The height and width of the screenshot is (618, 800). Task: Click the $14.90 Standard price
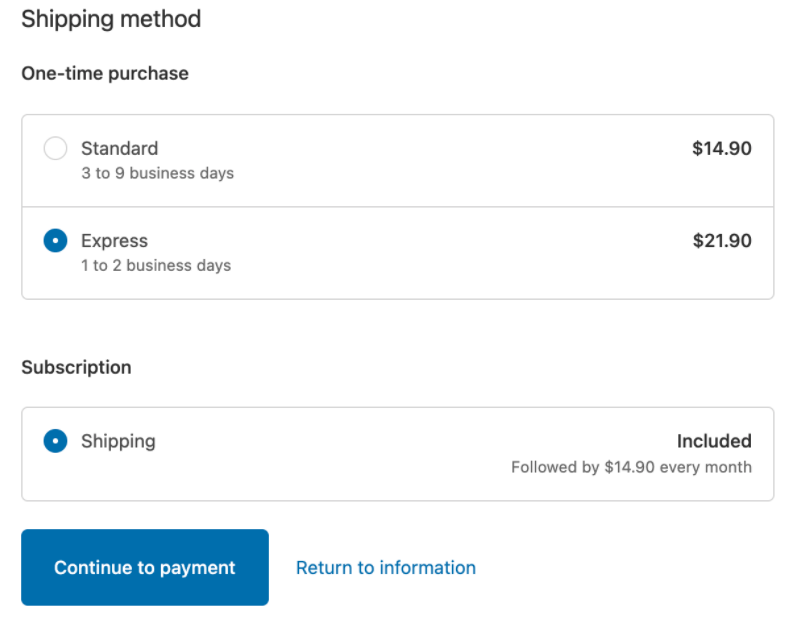tap(721, 149)
